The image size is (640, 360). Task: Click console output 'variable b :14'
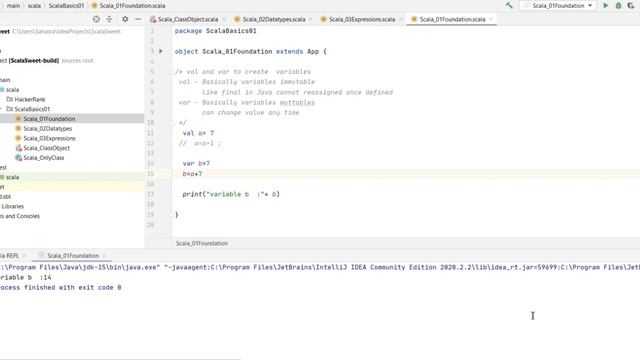[x=26, y=278]
